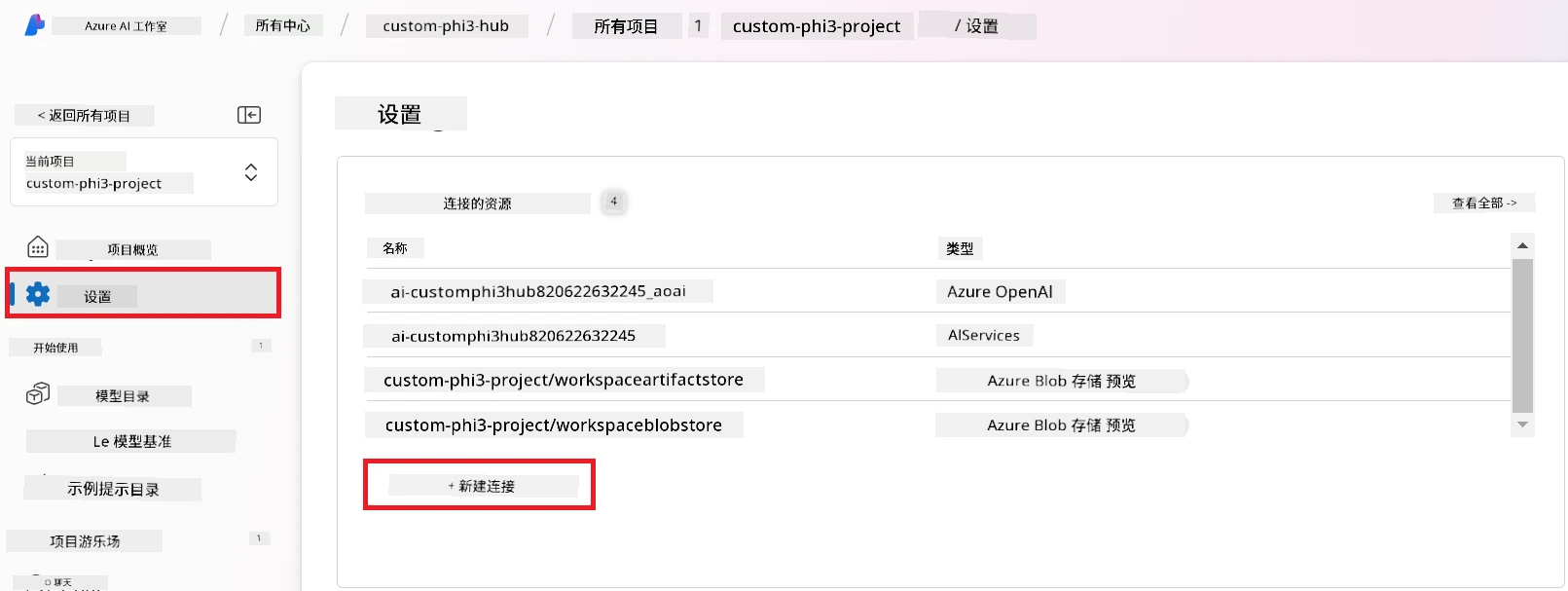1568x591 pixels.
Task: Open custom-phi3-project/workspaceblobstore resource
Action: pos(554,425)
